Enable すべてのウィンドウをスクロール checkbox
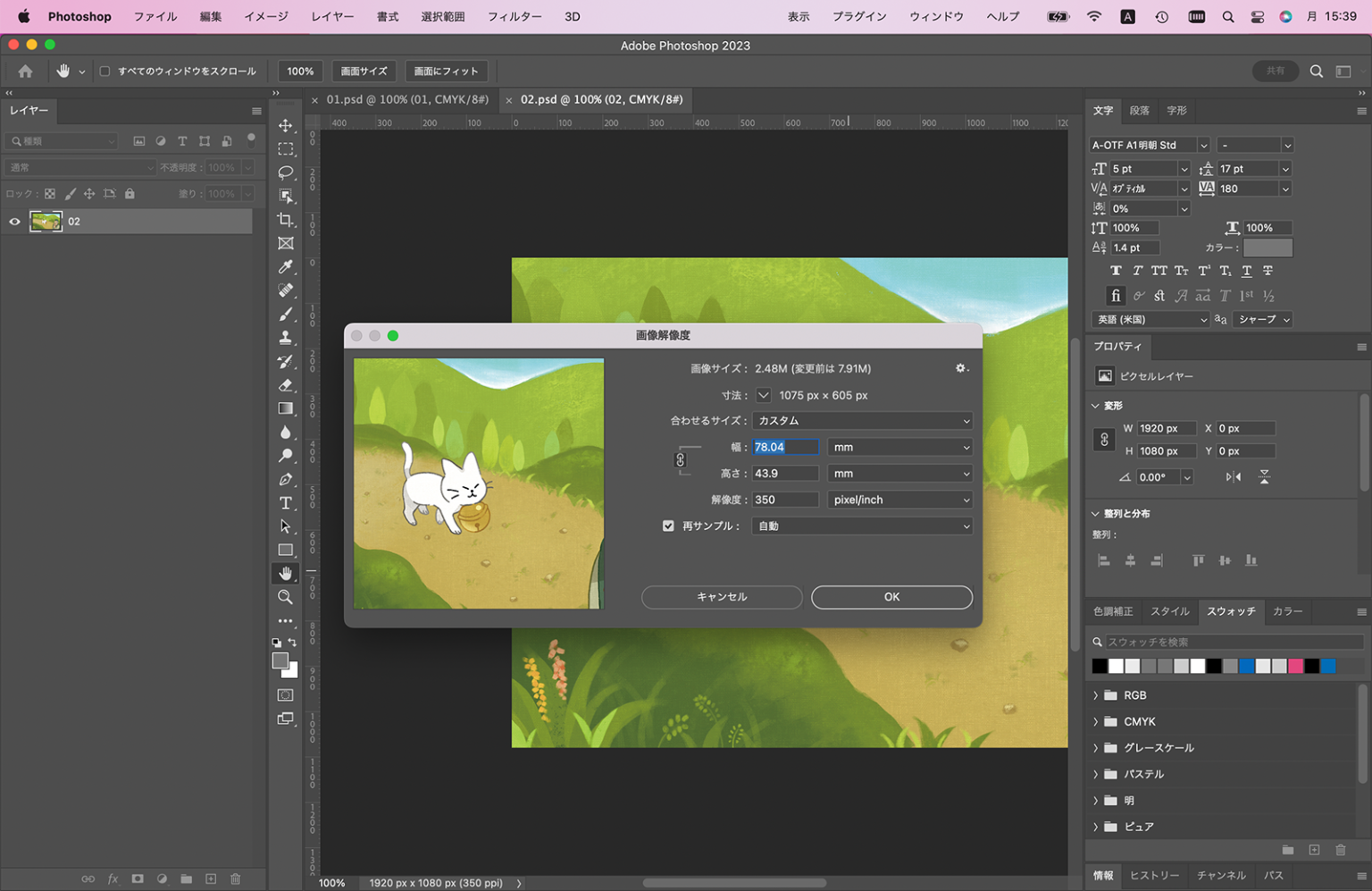1372x891 pixels. [x=105, y=71]
